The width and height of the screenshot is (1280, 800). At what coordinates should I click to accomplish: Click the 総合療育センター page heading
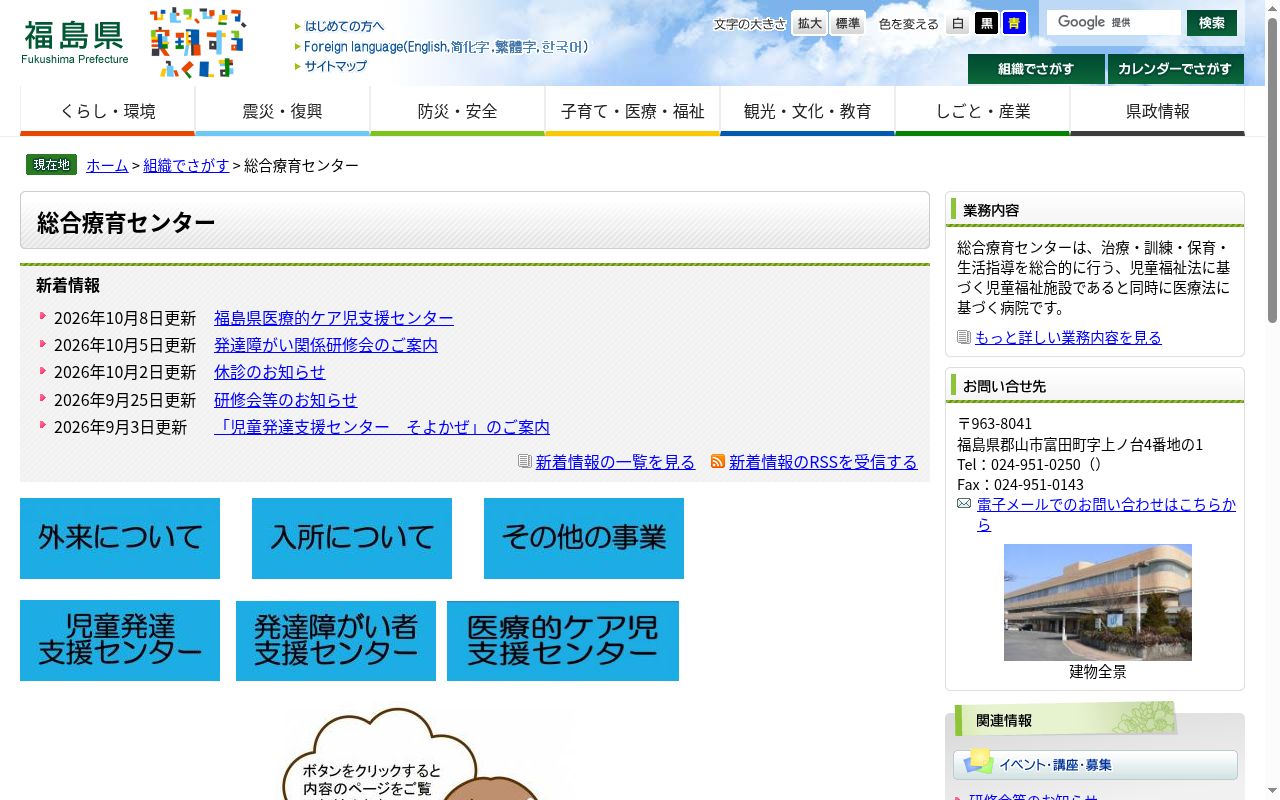(x=126, y=222)
